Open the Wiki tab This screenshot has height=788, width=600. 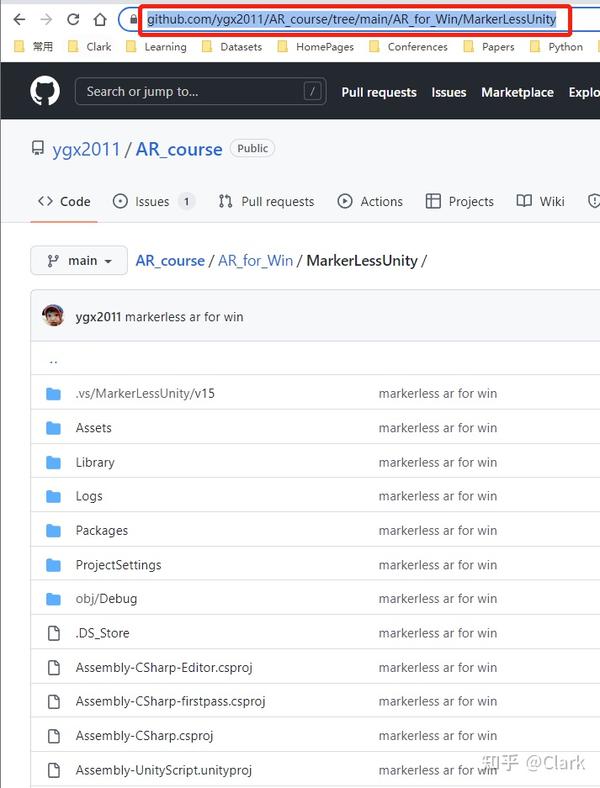[541, 202]
